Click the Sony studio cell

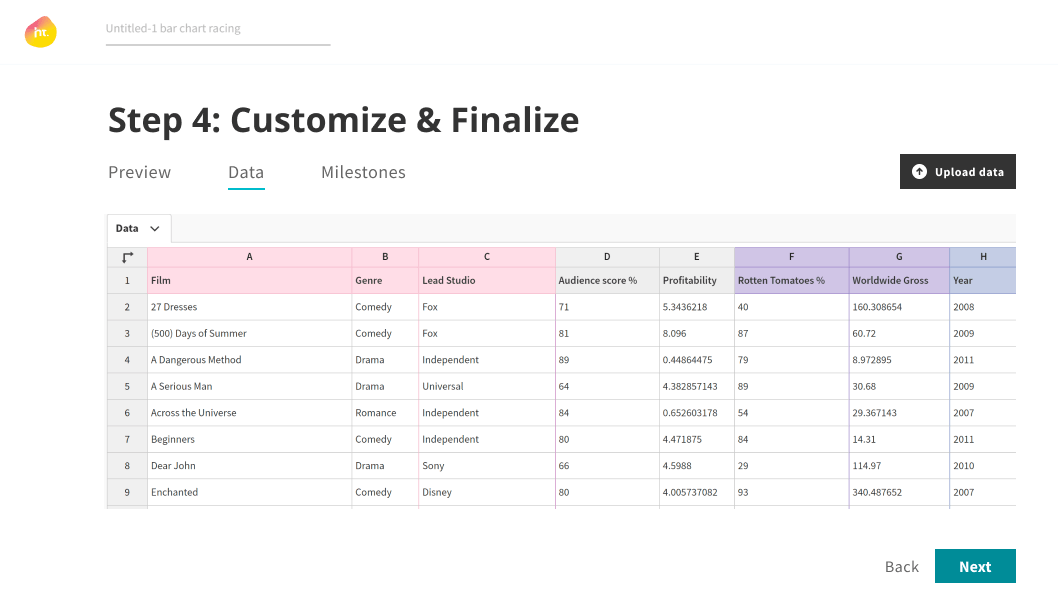click(486, 466)
